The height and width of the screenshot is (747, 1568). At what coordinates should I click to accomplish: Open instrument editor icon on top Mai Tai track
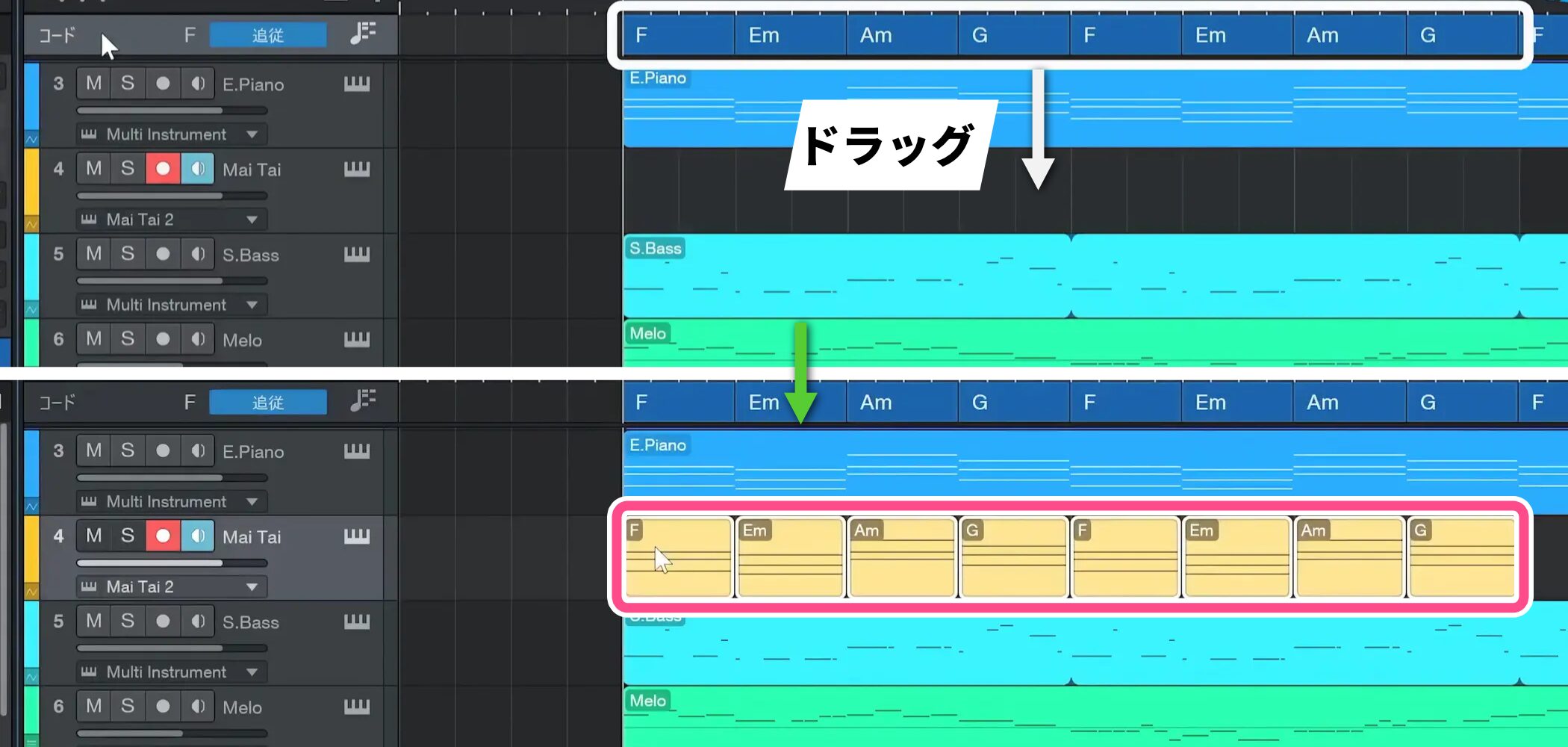(x=356, y=169)
